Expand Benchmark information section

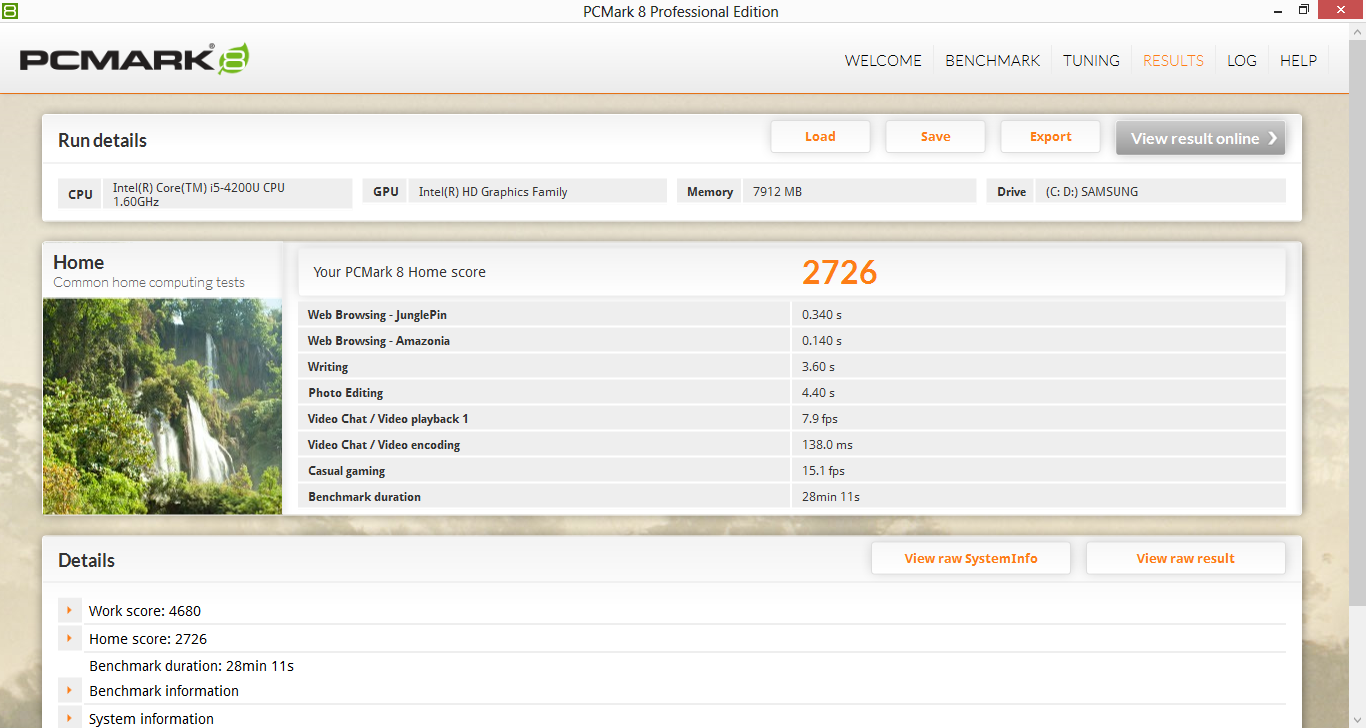(70, 690)
